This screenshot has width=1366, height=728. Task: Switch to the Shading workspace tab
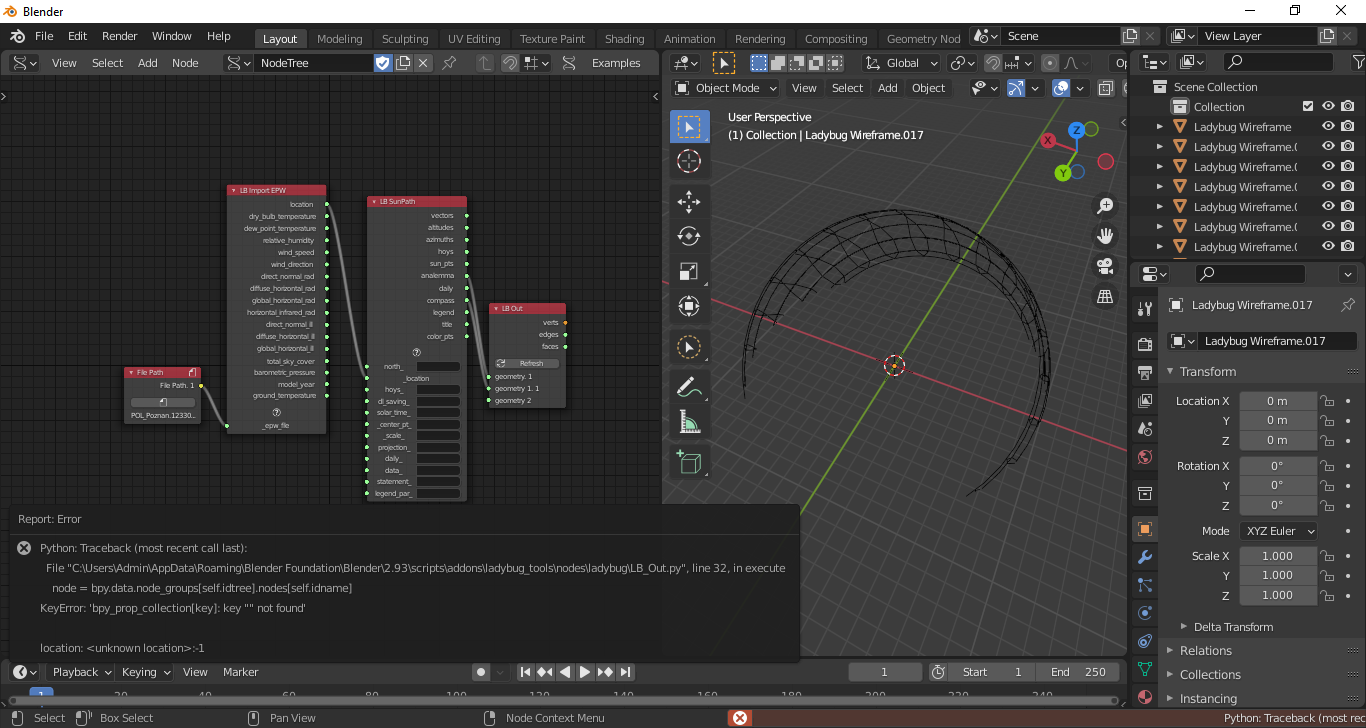[x=624, y=38]
